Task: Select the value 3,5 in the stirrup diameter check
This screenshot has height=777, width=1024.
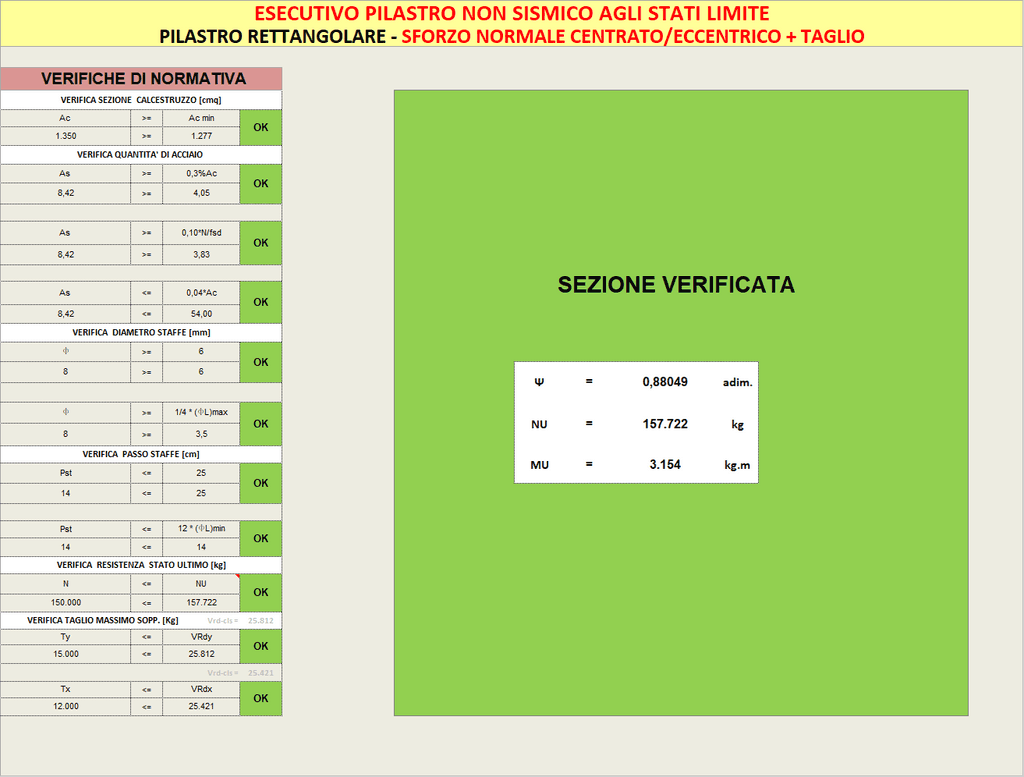Action: pyautogui.click(x=201, y=434)
